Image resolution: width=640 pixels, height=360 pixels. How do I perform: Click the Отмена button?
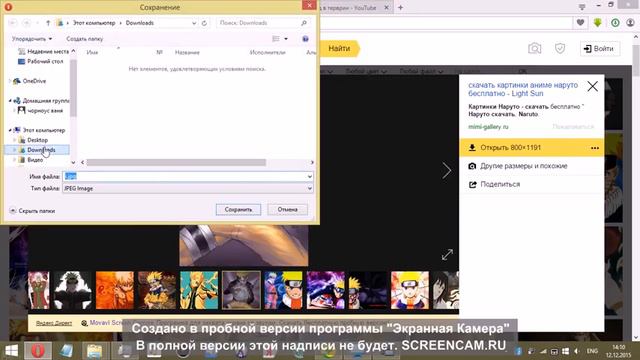click(287, 209)
